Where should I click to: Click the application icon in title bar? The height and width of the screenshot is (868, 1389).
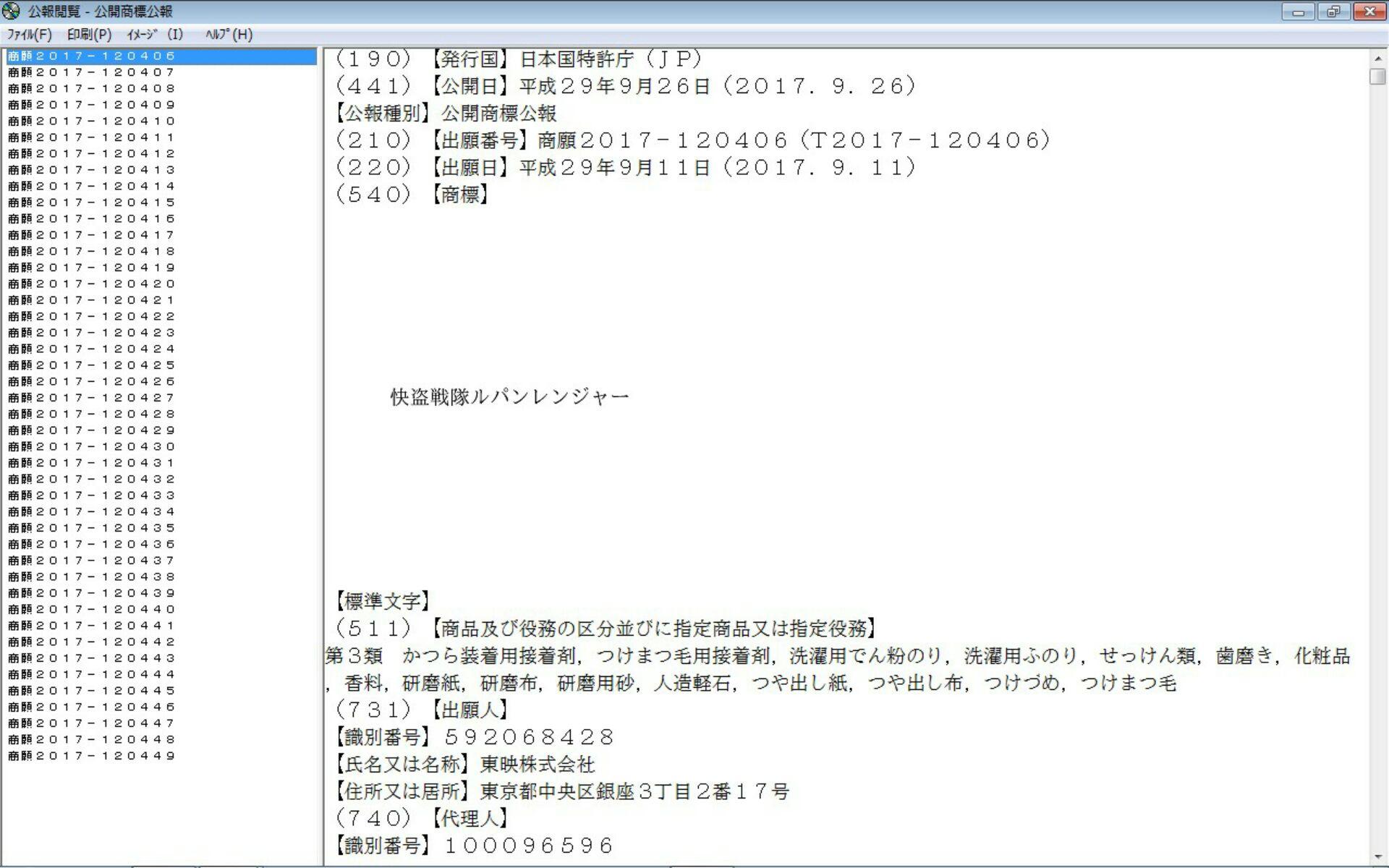pos(11,12)
